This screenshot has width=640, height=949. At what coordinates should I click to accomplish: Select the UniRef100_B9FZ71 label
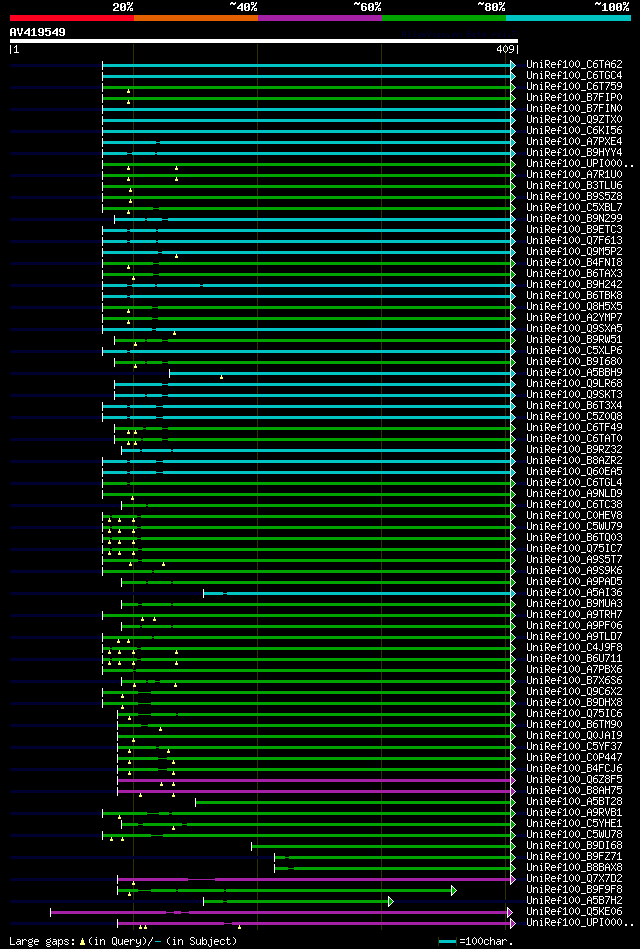(x=575, y=857)
